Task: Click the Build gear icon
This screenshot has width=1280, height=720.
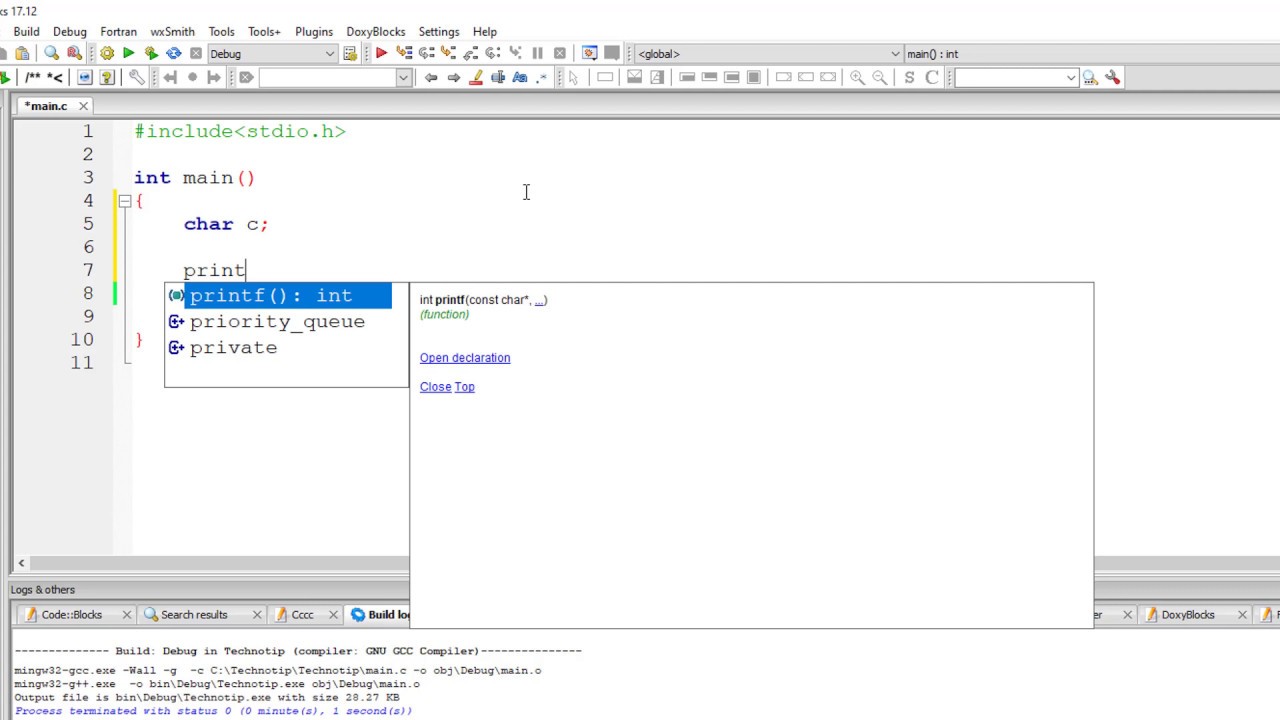Action: point(107,53)
